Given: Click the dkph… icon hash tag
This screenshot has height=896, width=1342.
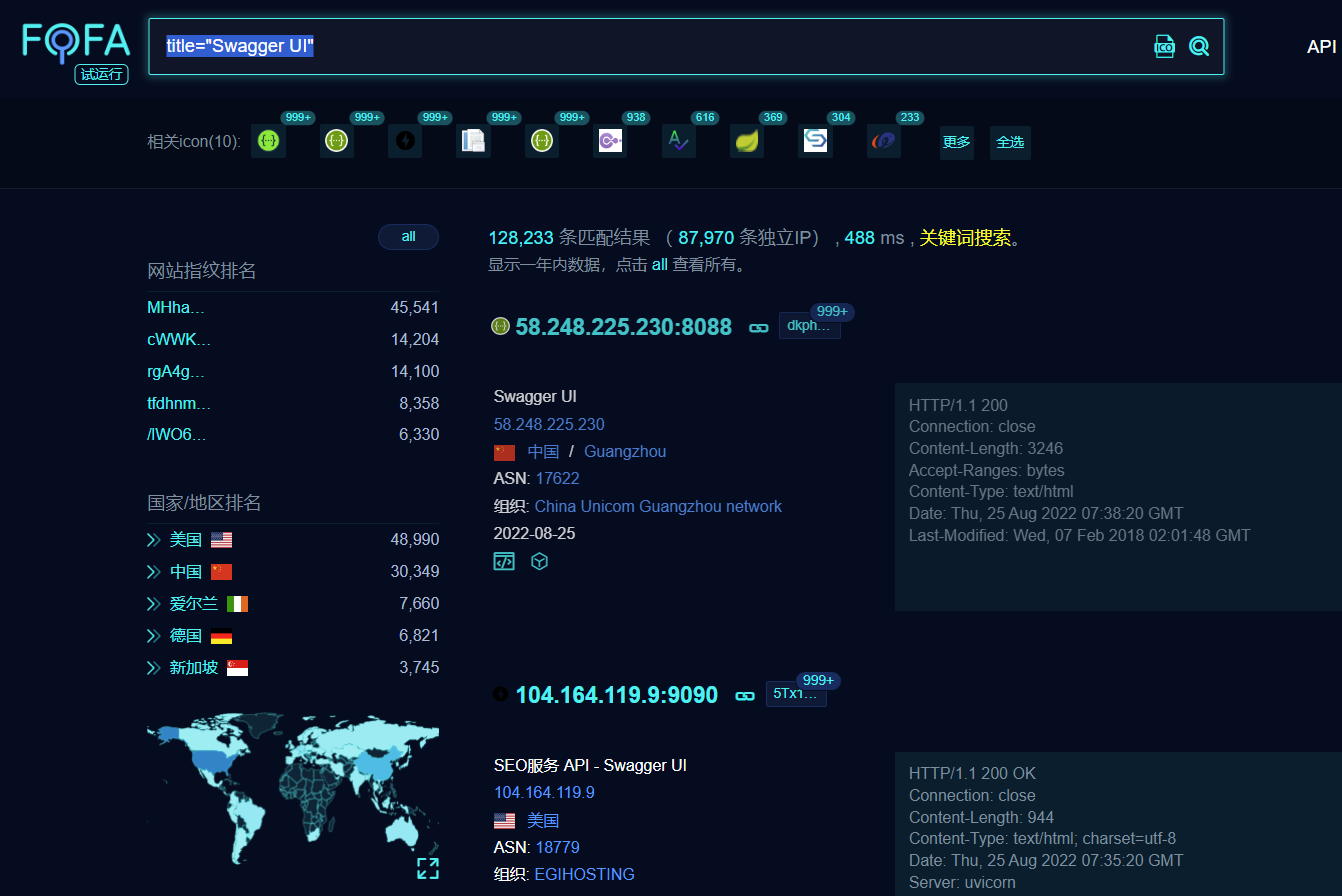Looking at the screenshot, I should [x=809, y=326].
